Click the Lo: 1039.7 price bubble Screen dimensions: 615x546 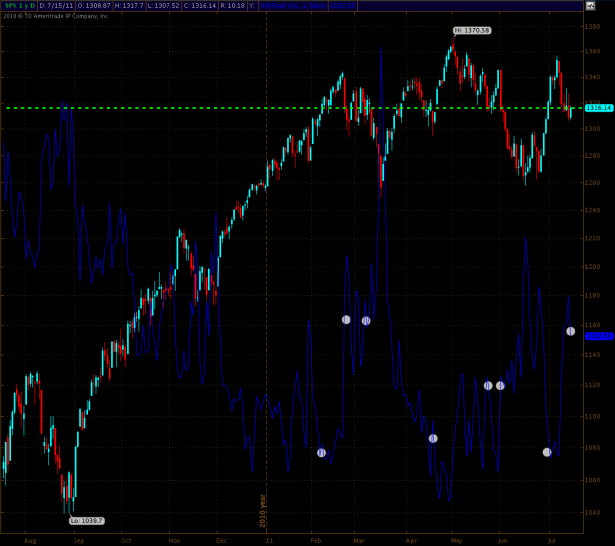pos(86,520)
